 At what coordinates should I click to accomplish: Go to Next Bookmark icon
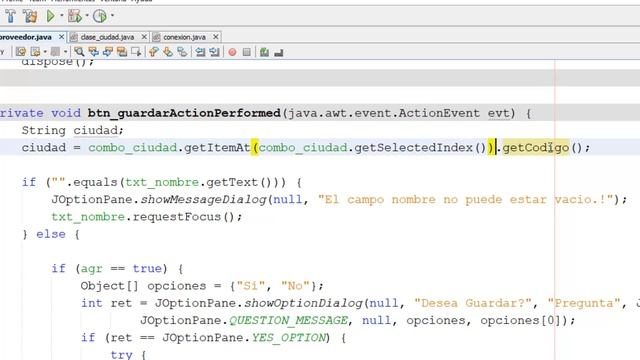(168, 52)
